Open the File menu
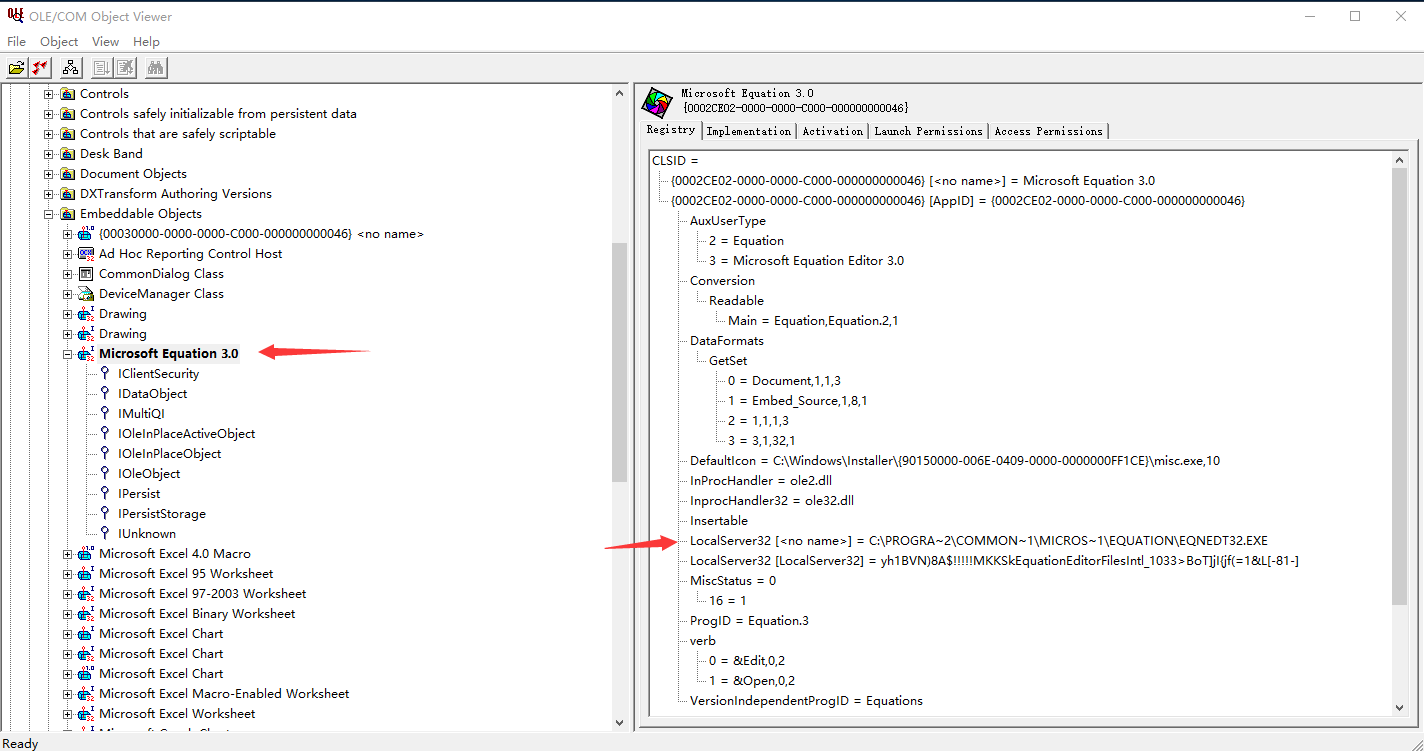 pyautogui.click(x=16, y=42)
